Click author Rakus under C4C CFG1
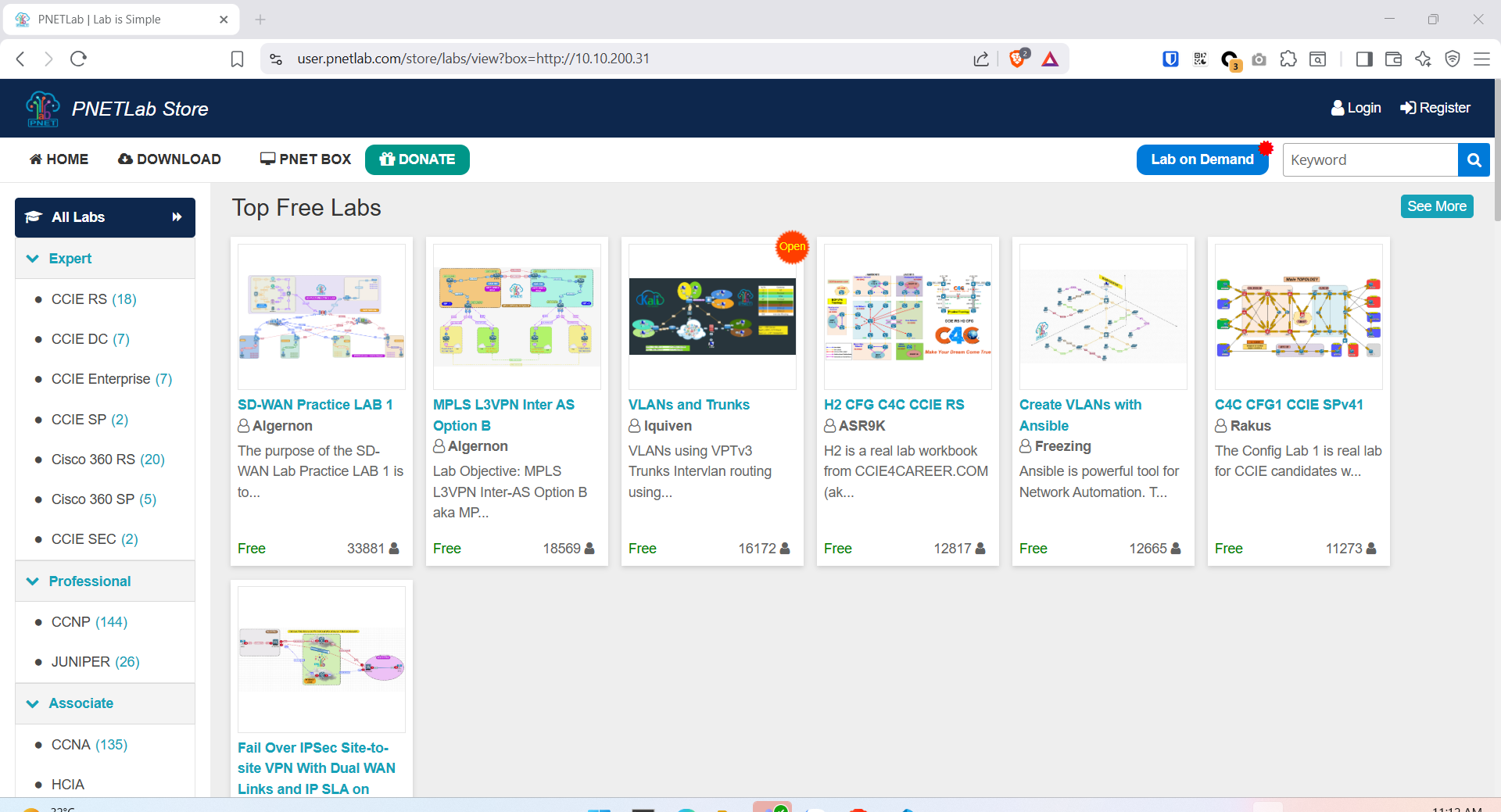1501x812 pixels. tap(1250, 426)
